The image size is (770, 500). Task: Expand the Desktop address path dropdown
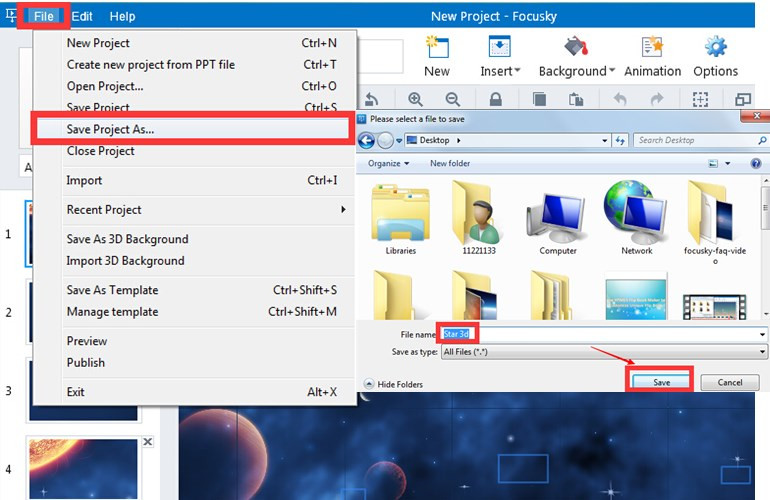click(605, 140)
